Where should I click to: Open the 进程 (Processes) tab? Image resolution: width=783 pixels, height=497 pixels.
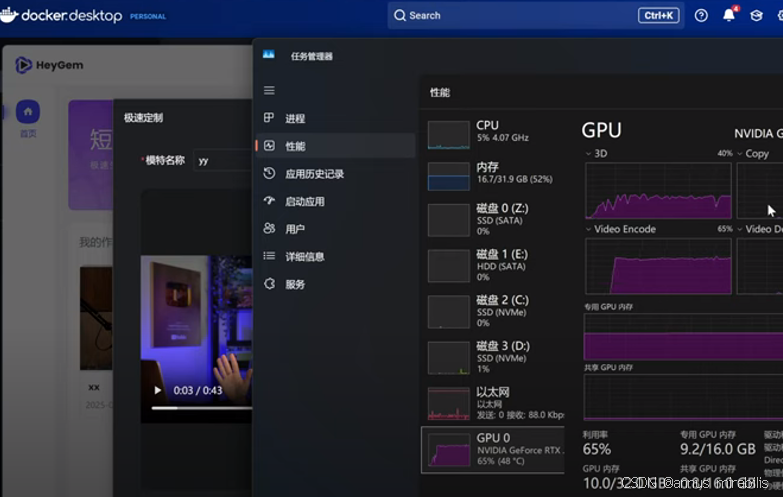294,118
